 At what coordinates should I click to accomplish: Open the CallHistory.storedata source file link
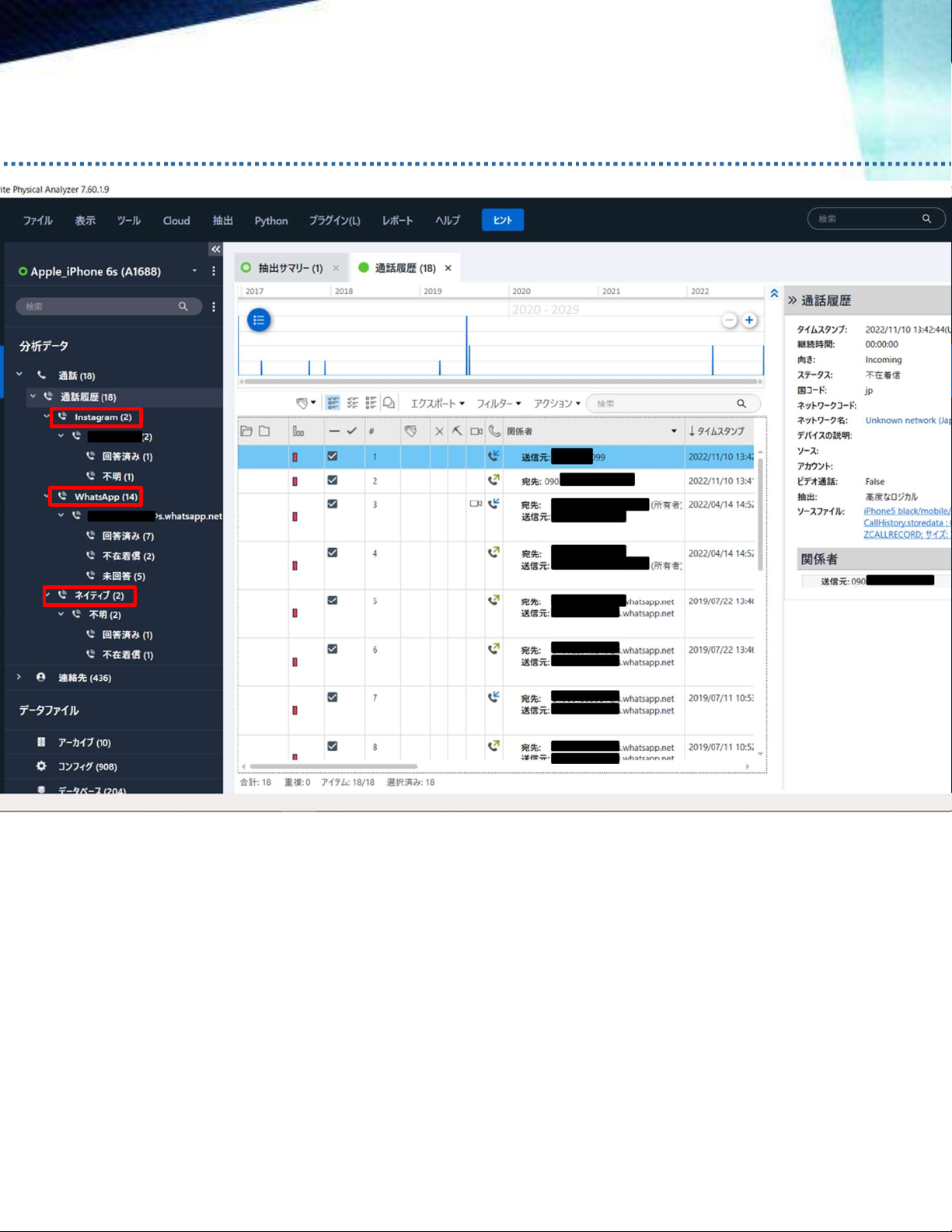tap(903, 522)
